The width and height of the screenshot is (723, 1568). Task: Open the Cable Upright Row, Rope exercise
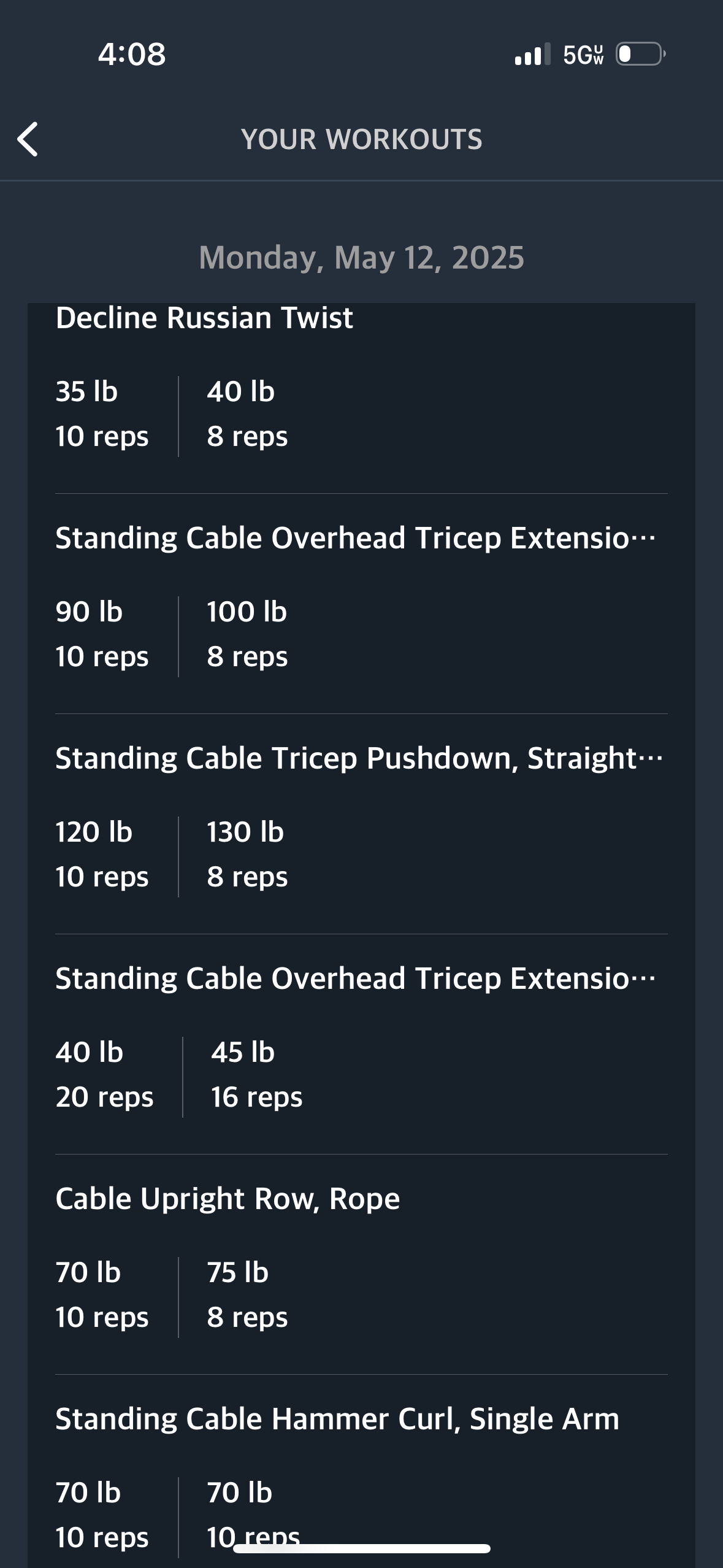(x=228, y=1199)
